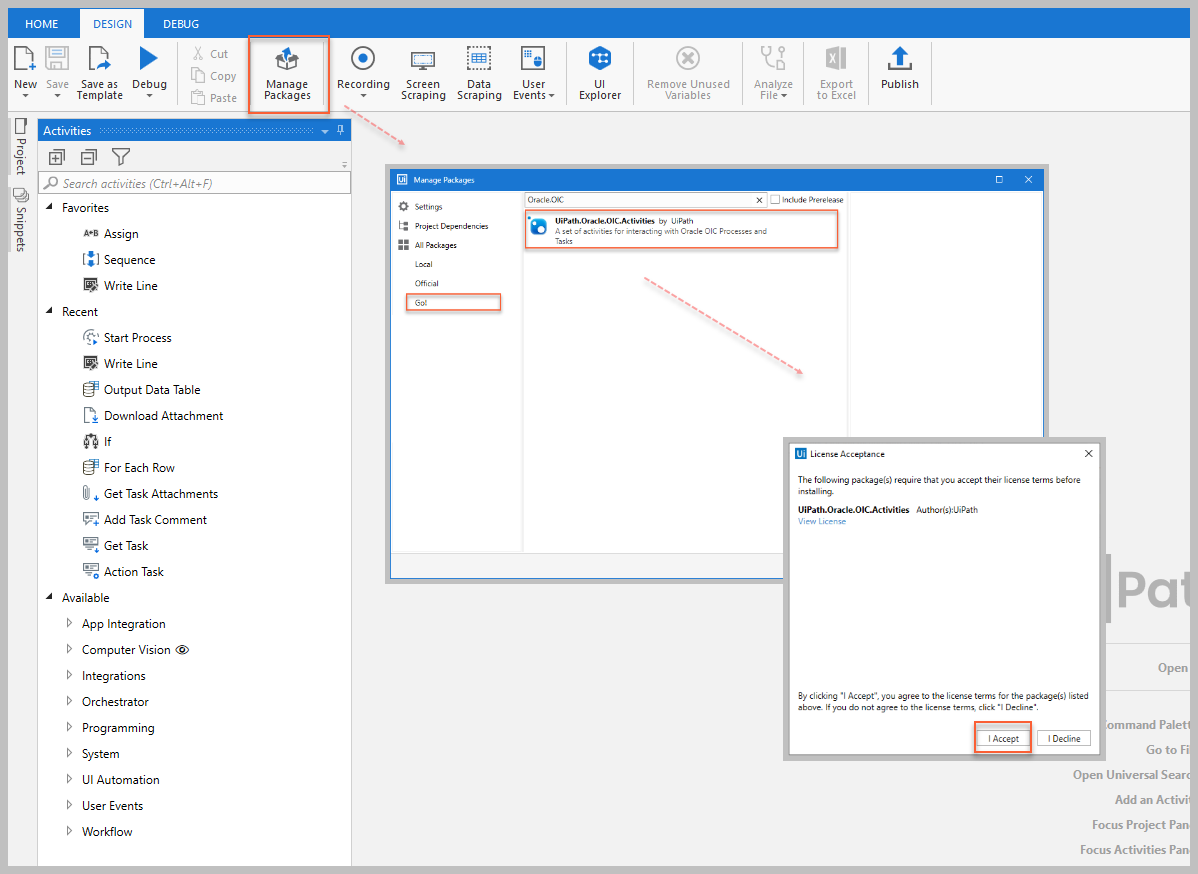Image resolution: width=1198 pixels, height=874 pixels.
Task: Click I Accept in License Acceptance
Action: (x=1003, y=739)
